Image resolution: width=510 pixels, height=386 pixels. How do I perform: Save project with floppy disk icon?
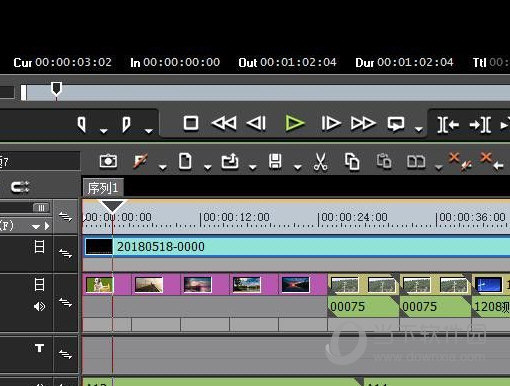pos(275,161)
